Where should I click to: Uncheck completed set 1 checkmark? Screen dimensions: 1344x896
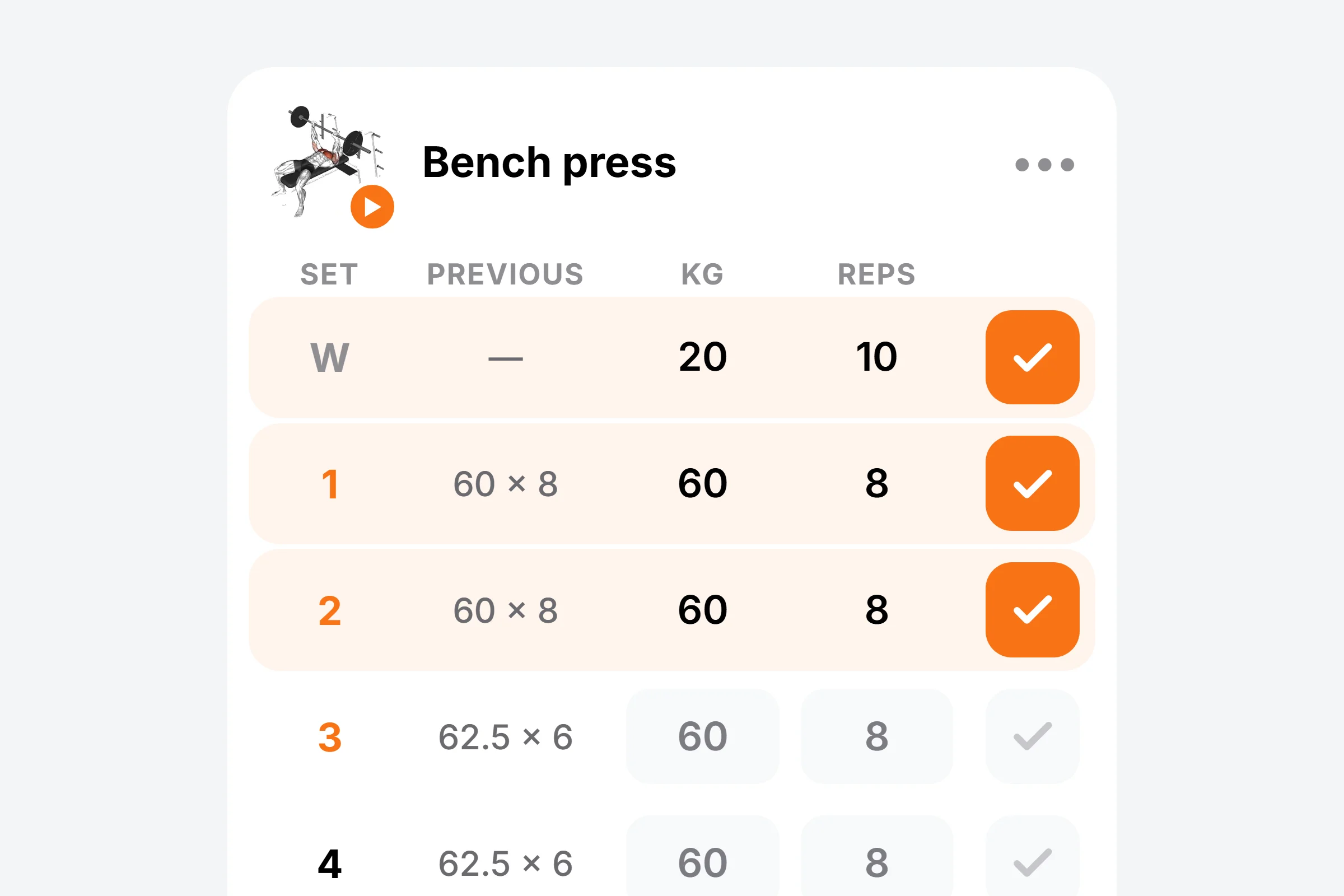(x=1032, y=483)
